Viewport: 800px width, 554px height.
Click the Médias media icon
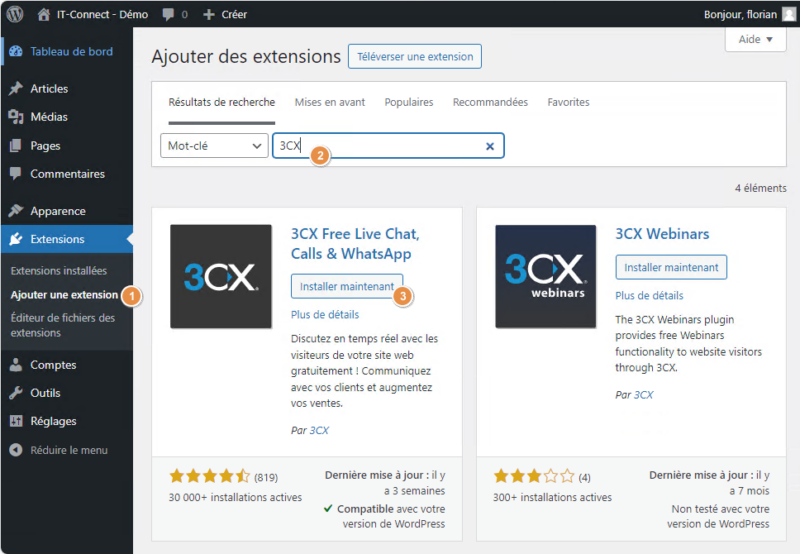point(16,117)
